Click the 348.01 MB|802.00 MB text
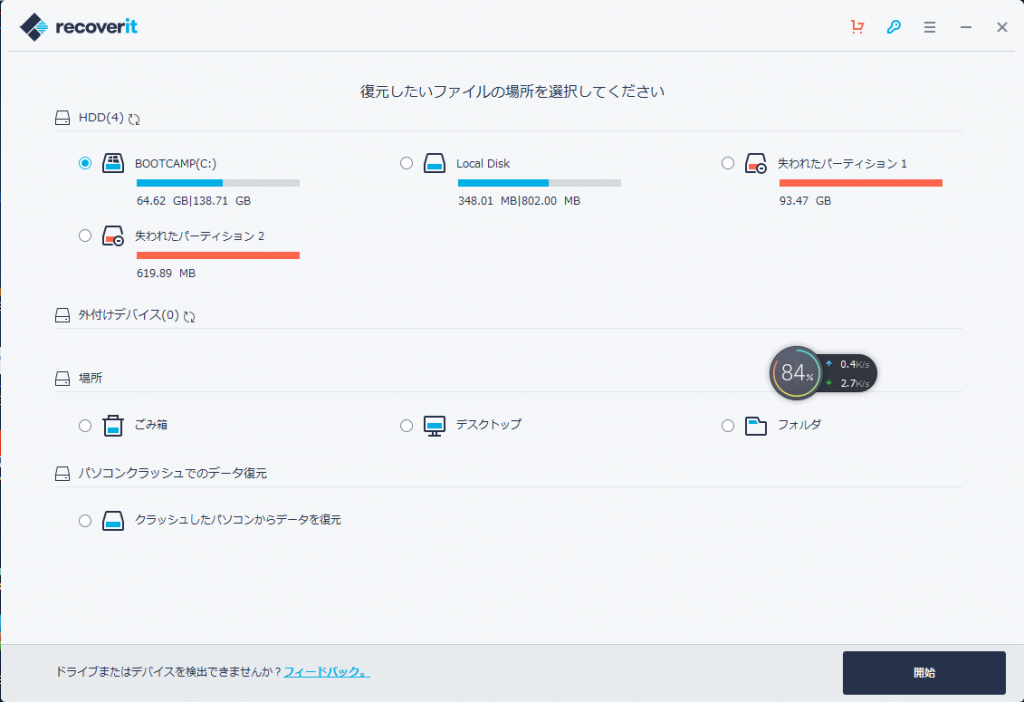 (x=519, y=201)
